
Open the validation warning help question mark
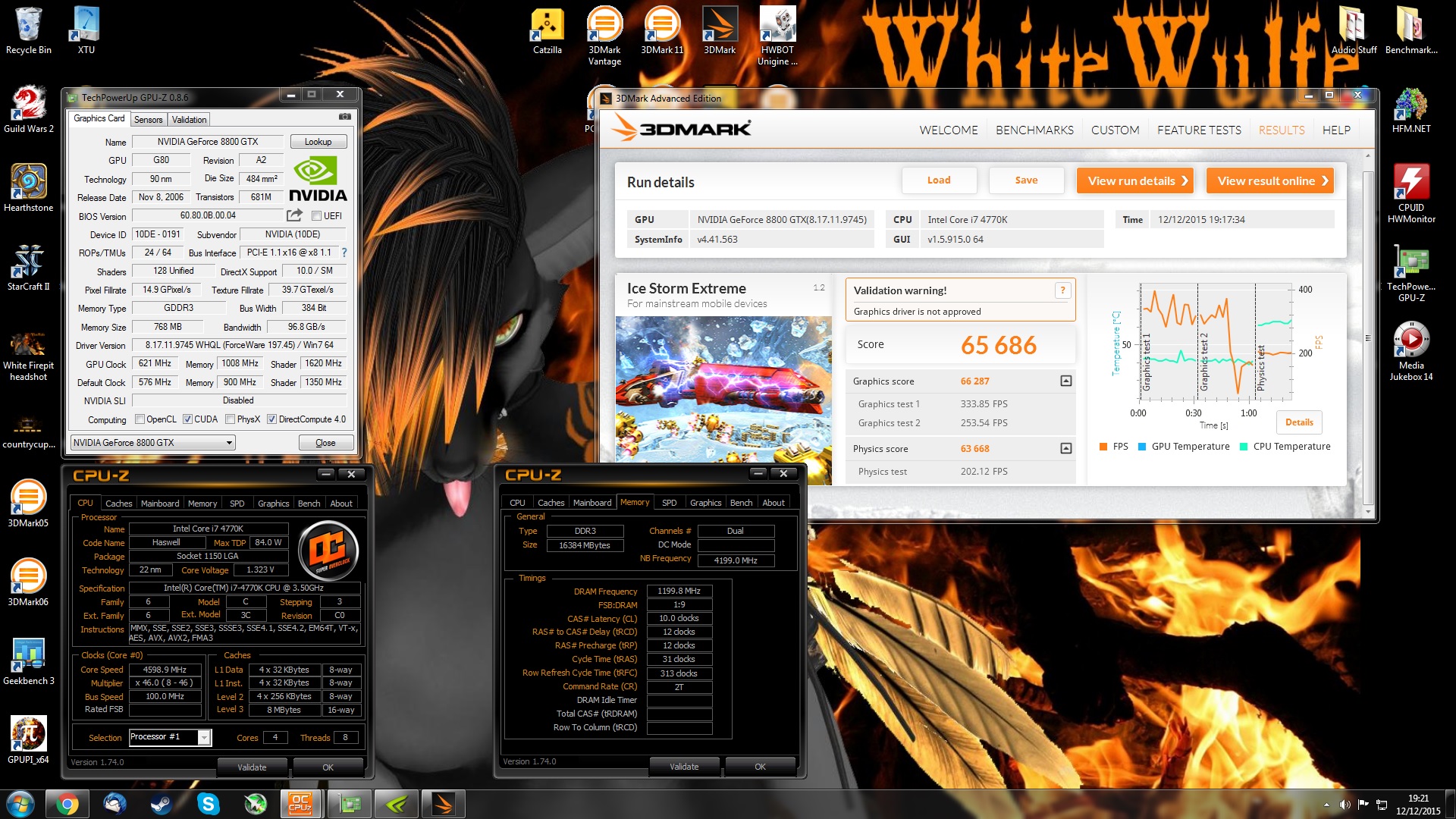pyautogui.click(x=1062, y=290)
